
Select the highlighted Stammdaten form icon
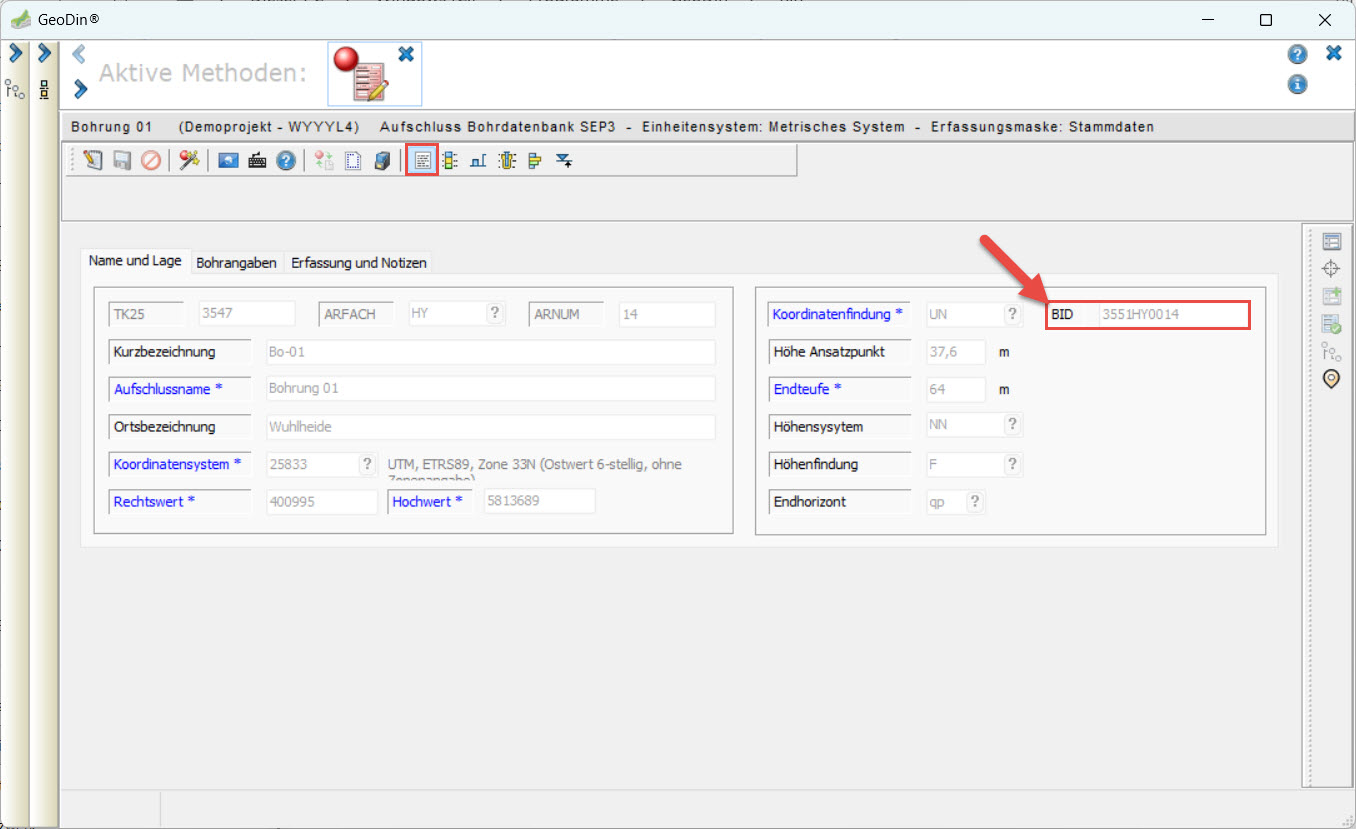point(423,160)
